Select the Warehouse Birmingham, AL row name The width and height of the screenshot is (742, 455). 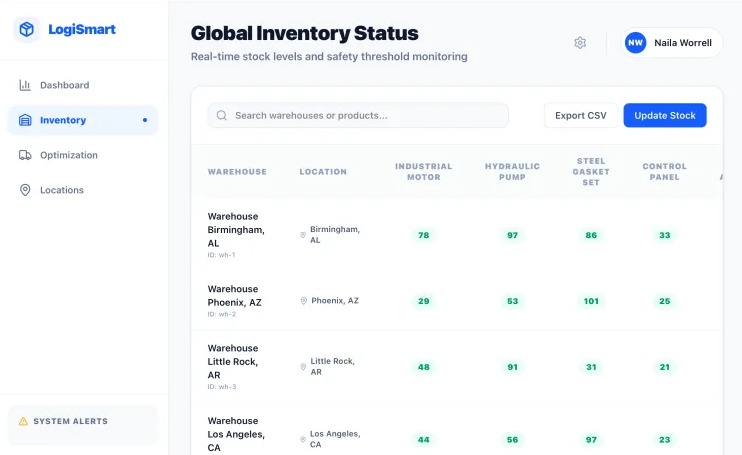pos(236,230)
